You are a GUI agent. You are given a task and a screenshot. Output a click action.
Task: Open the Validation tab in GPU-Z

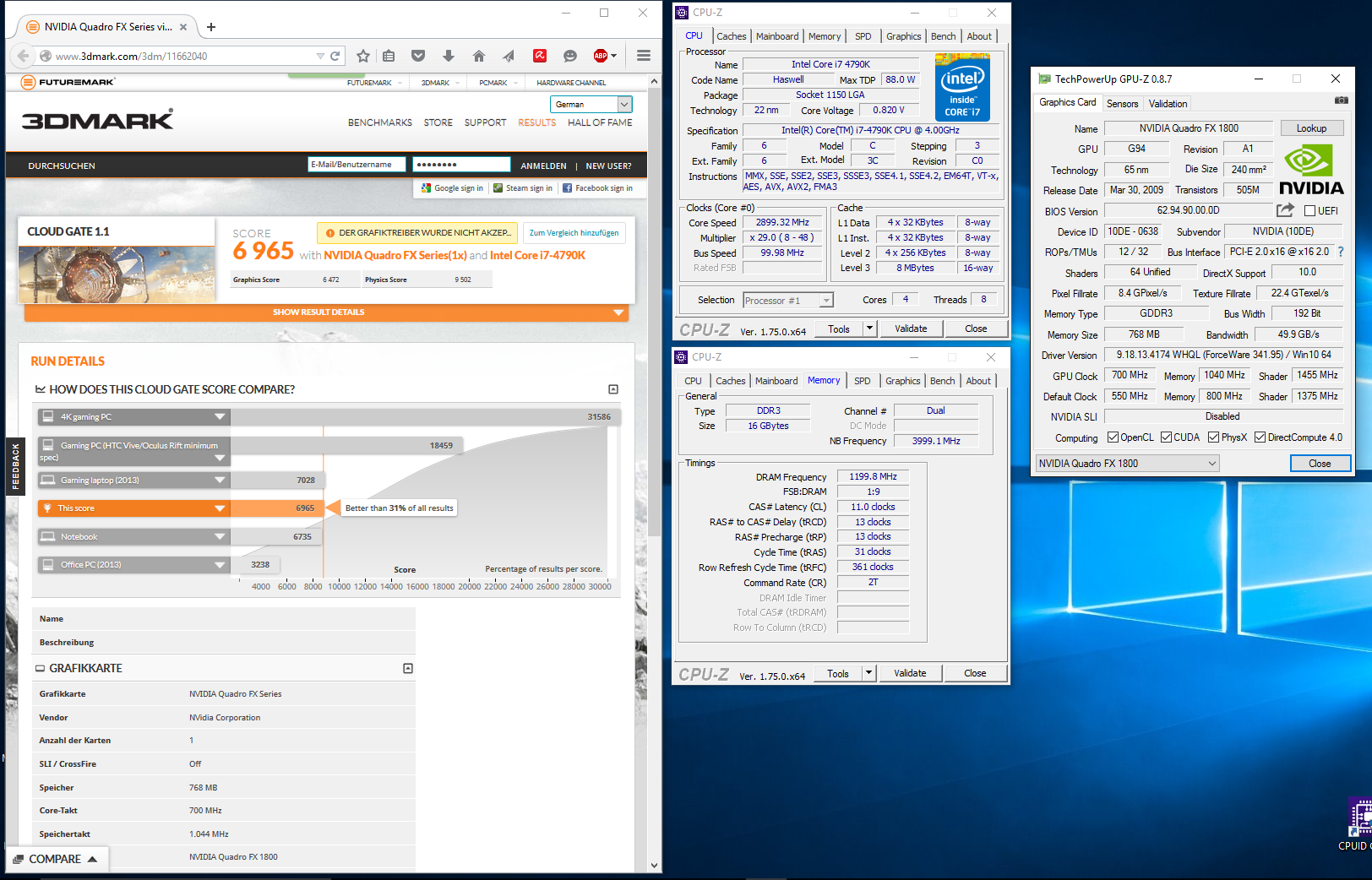click(x=1168, y=104)
